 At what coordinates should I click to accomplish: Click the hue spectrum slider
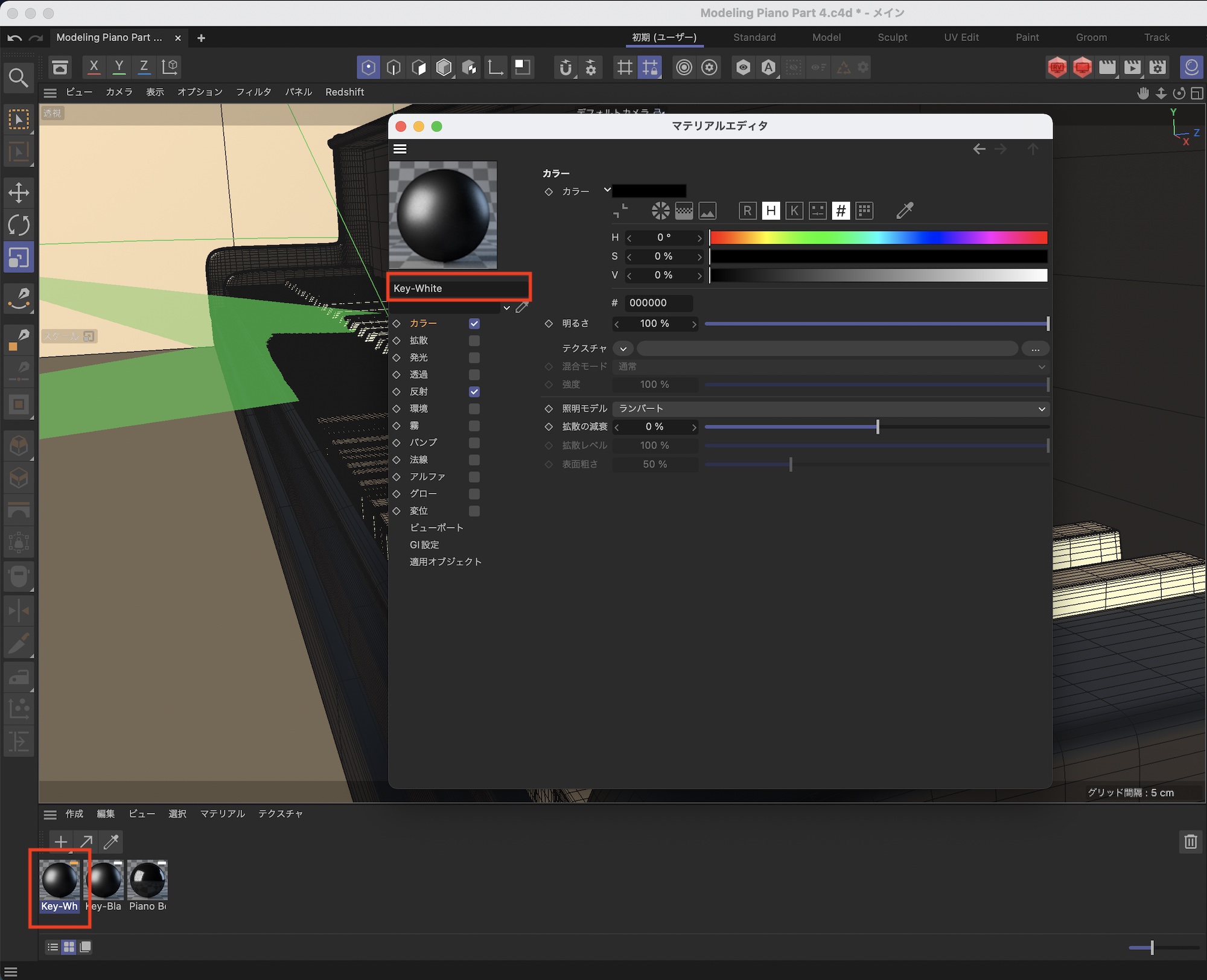tap(878, 238)
